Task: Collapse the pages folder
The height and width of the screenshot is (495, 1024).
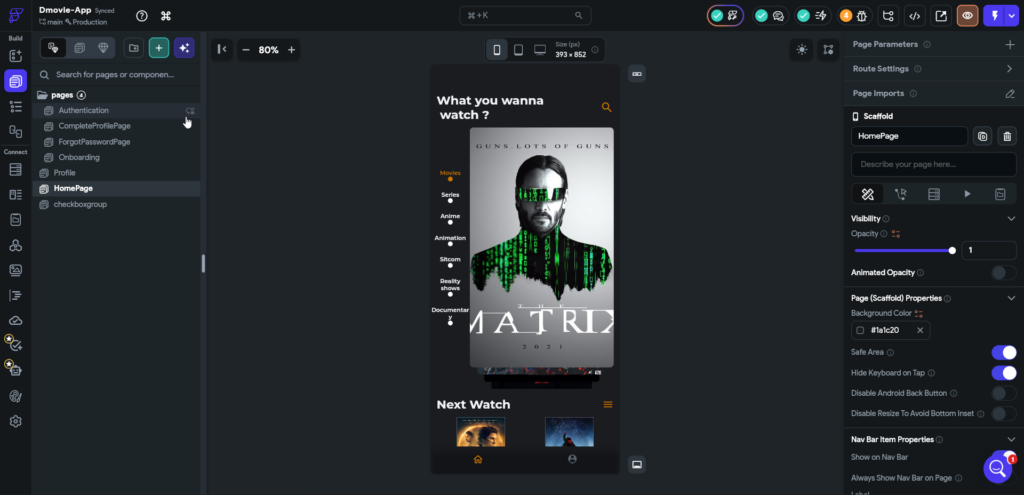Action: click(42, 95)
